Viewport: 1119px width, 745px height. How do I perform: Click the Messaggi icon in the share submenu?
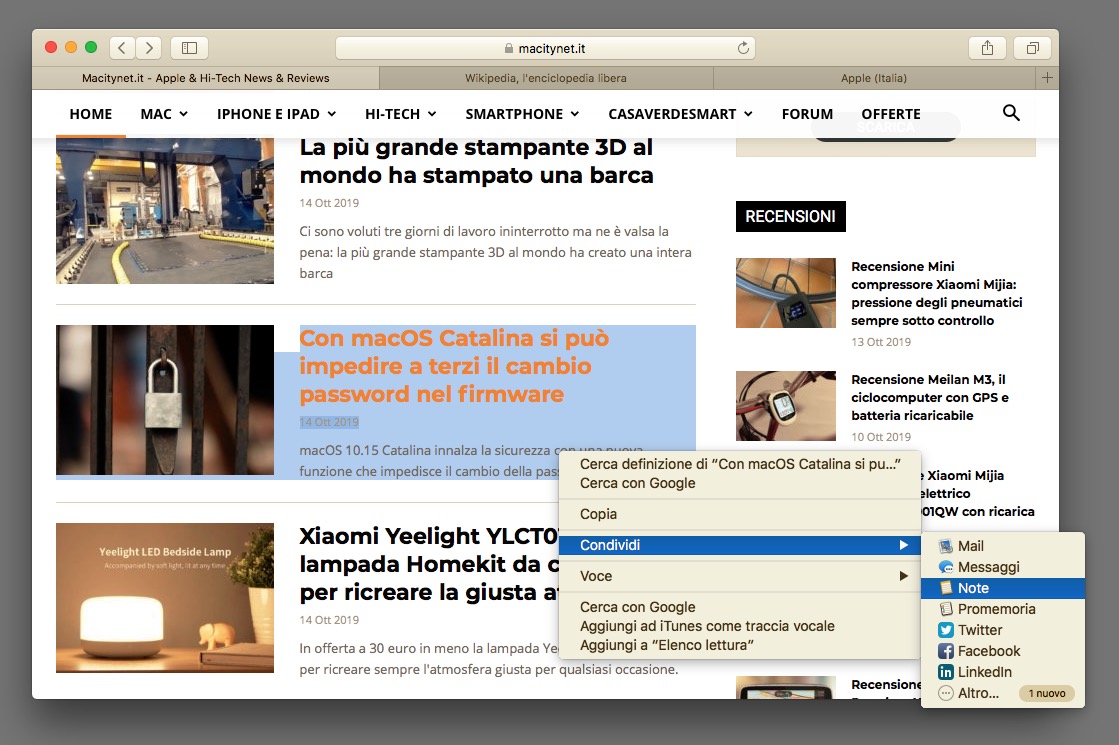click(x=946, y=567)
